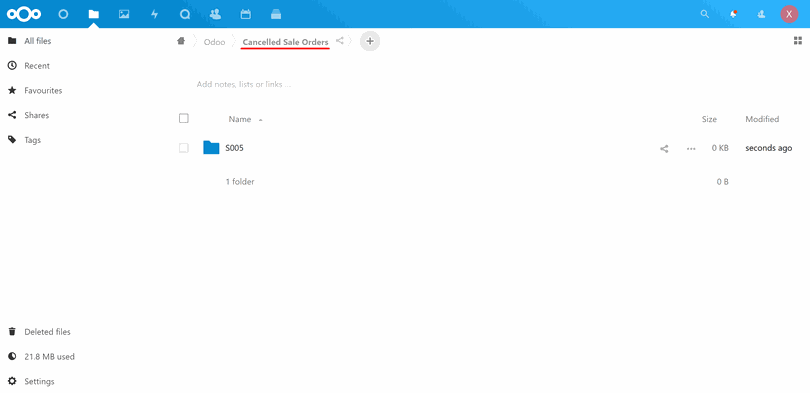Click the search magnifier icon
The image size is (810, 393).
(x=705, y=14)
